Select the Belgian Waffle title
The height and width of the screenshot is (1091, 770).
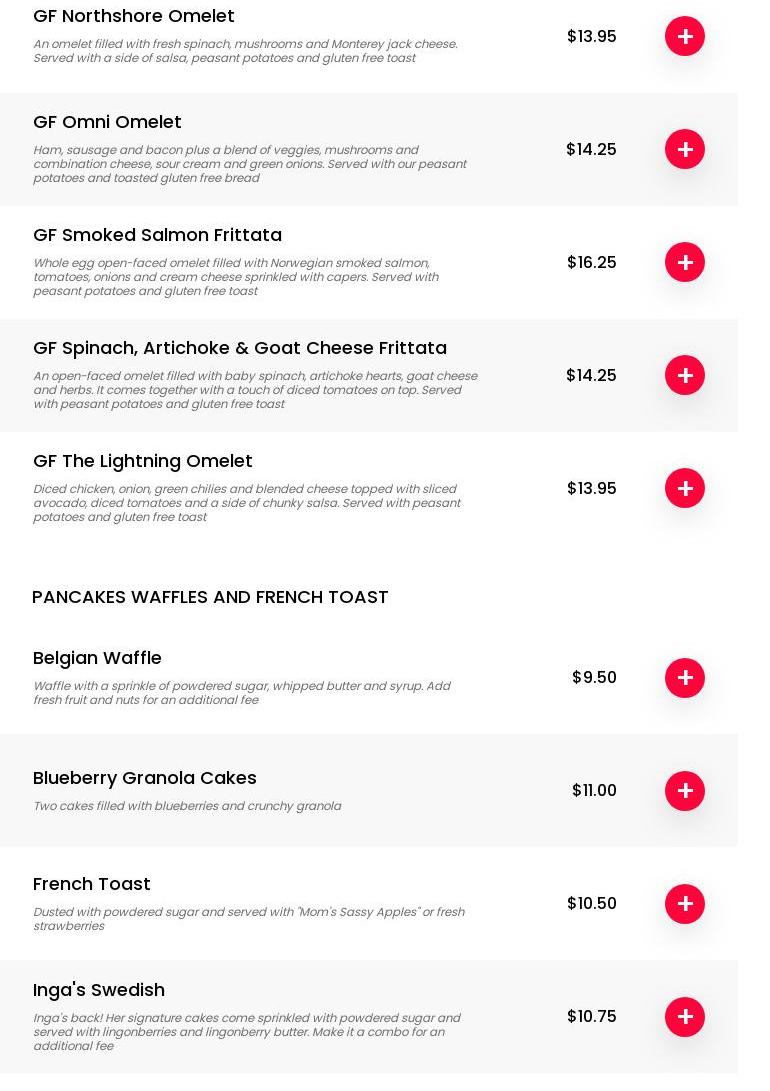coord(97,658)
